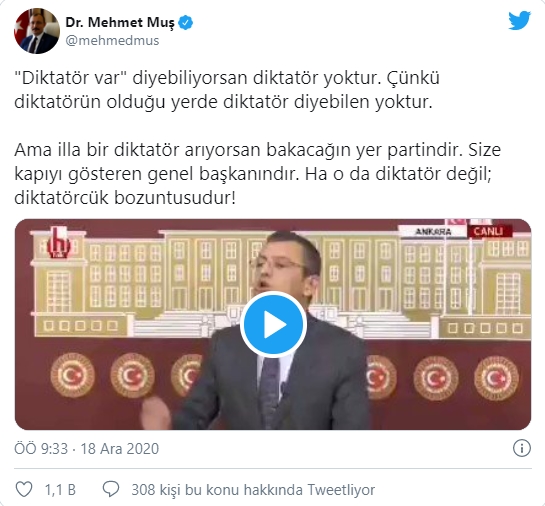Click the blue verified badge
This screenshot has width=545, height=506.
(x=186, y=23)
